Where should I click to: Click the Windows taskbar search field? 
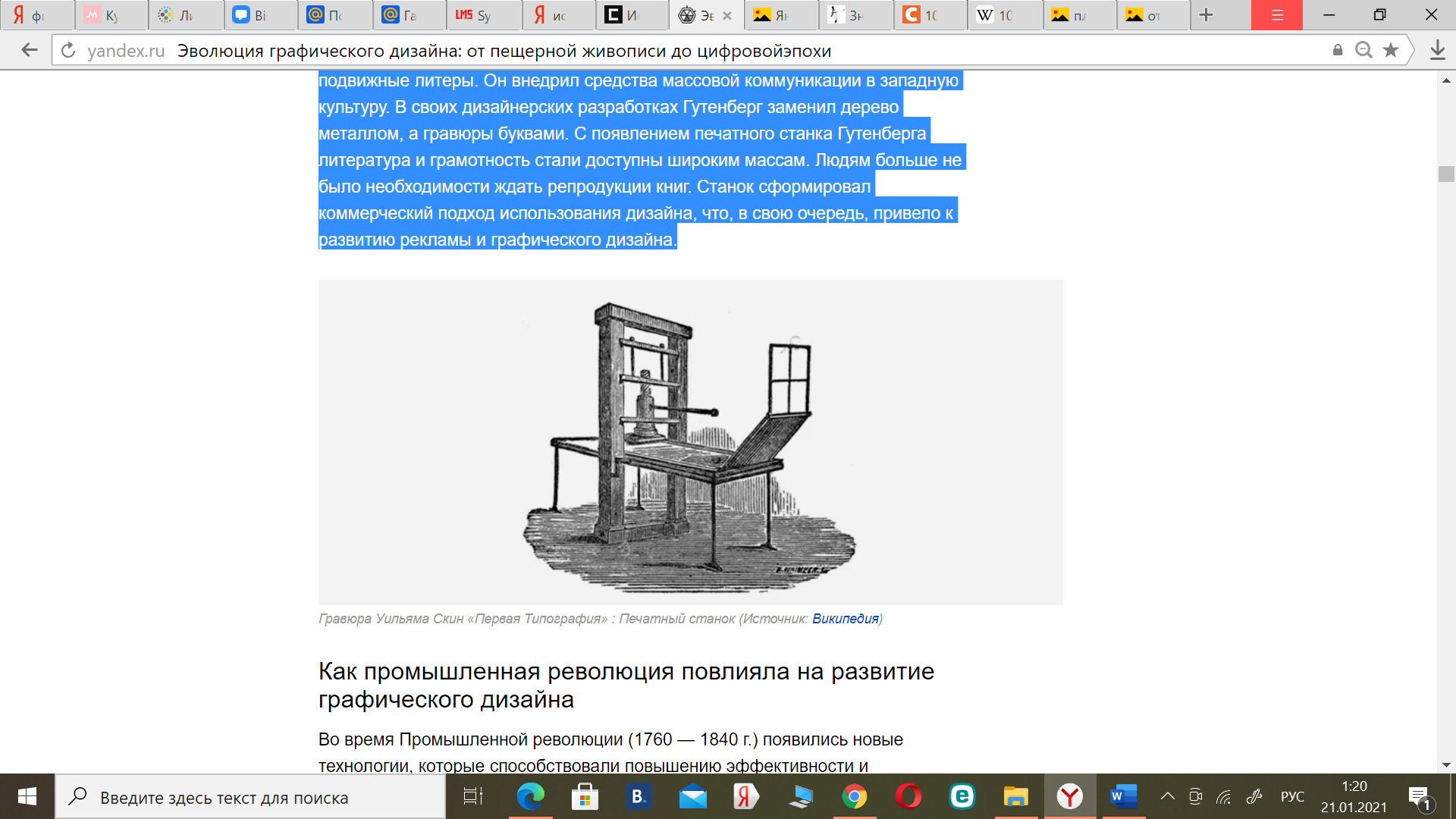(250, 797)
